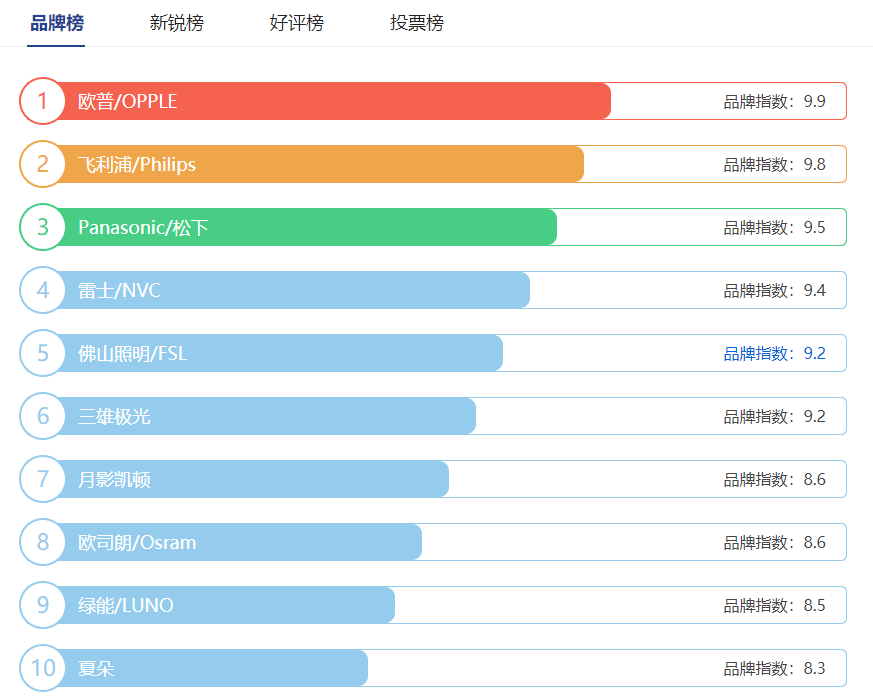Click 品牌指数: 9.9 for 欧普/OPPLE
The width and height of the screenshot is (873, 697).
774,101
